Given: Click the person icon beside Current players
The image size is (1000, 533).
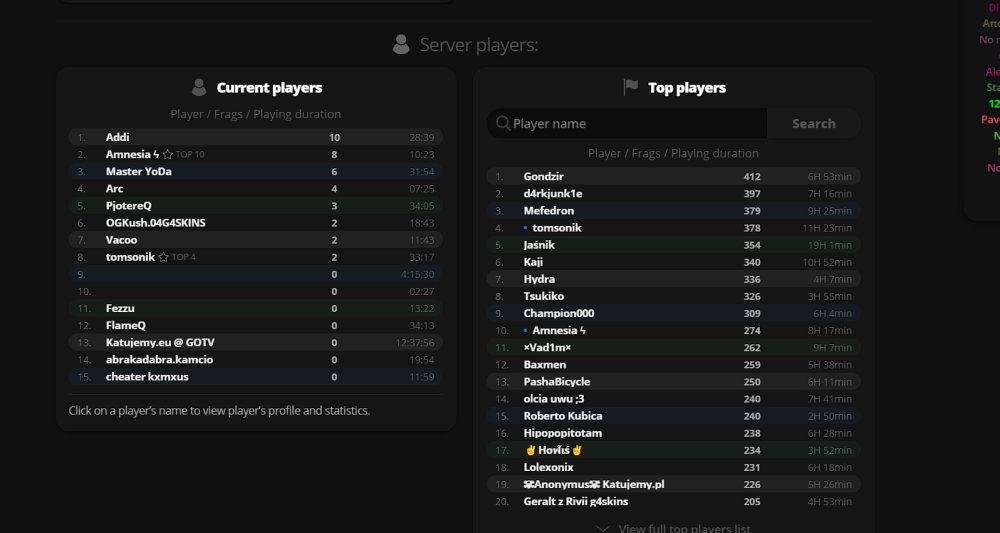Looking at the screenshot, I should 199,87.
